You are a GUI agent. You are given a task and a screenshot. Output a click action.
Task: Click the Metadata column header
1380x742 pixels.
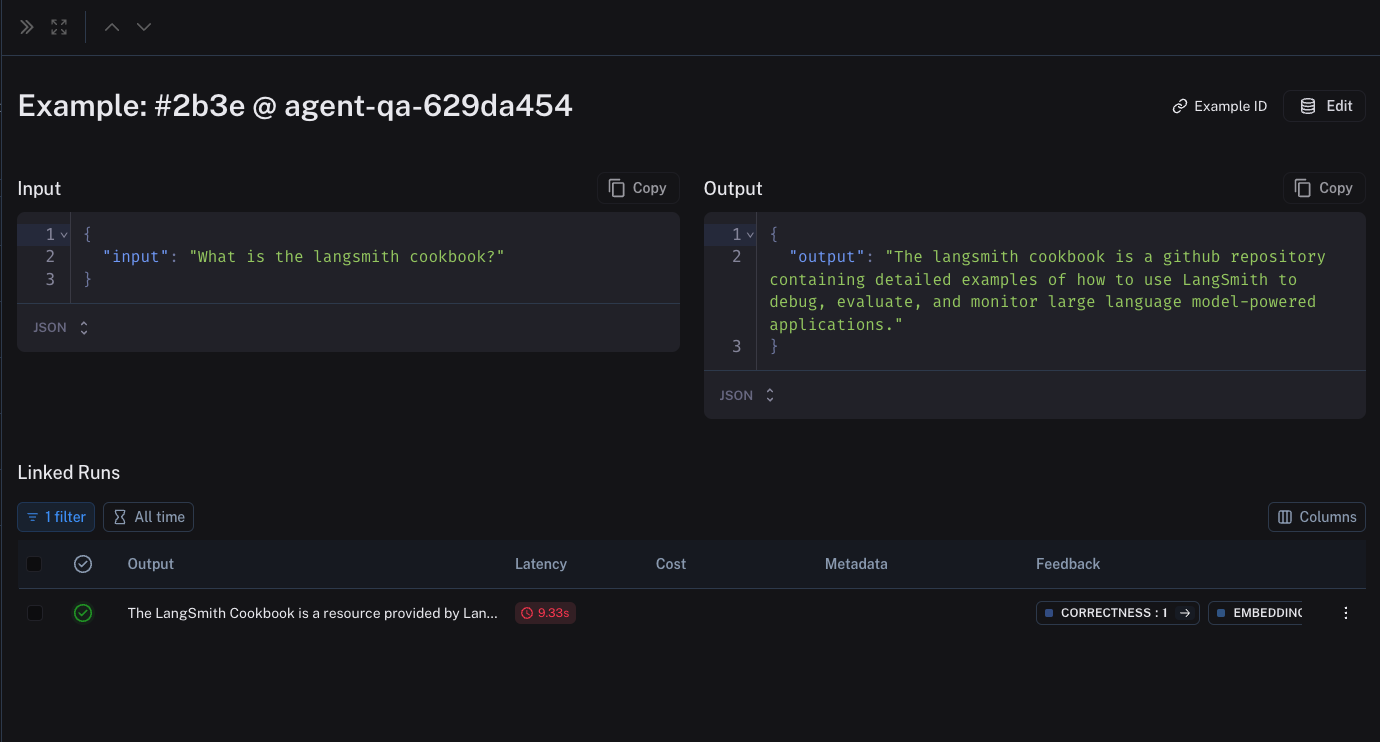(856, 564)
